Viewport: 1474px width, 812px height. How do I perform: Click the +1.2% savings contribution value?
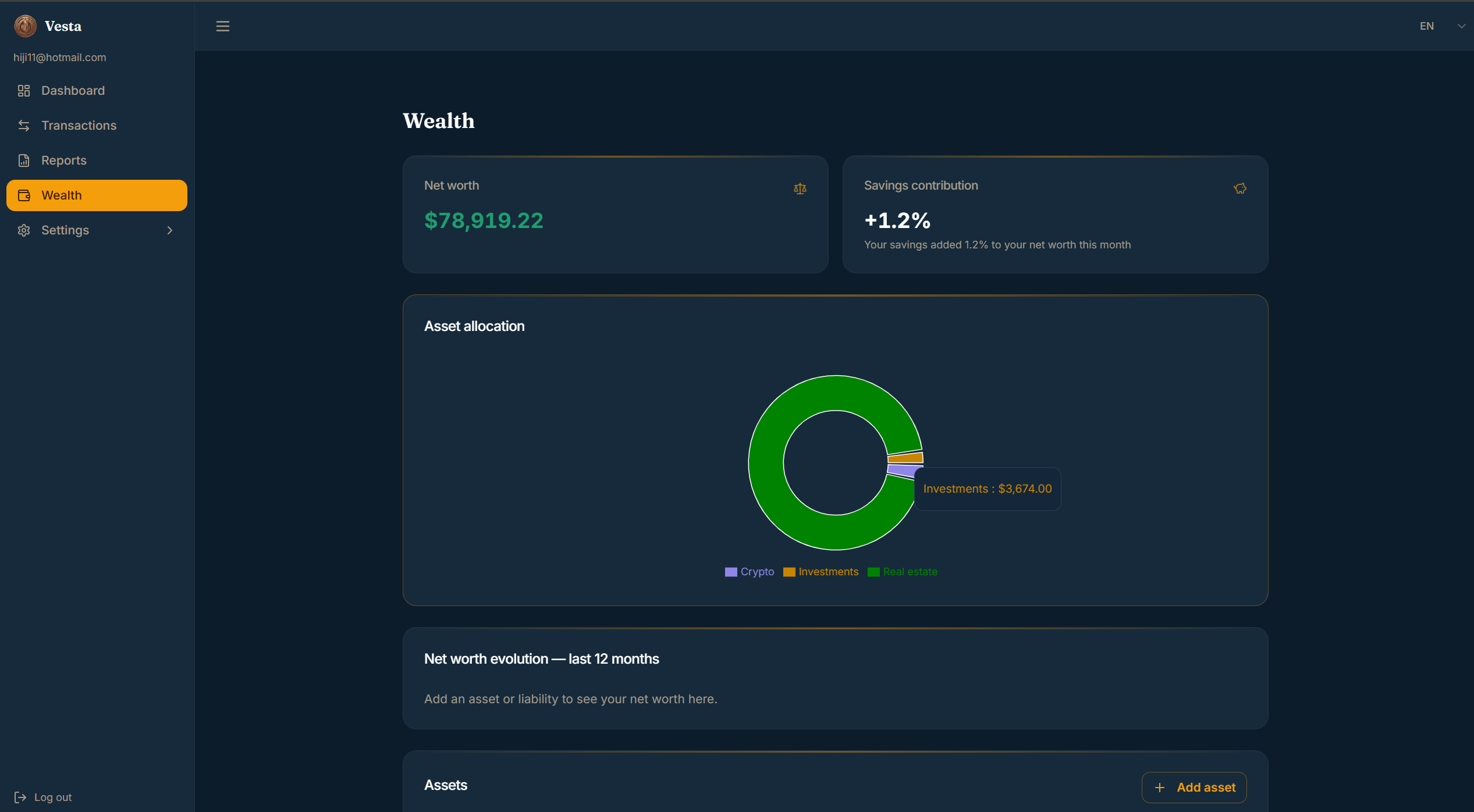point(897,220)
